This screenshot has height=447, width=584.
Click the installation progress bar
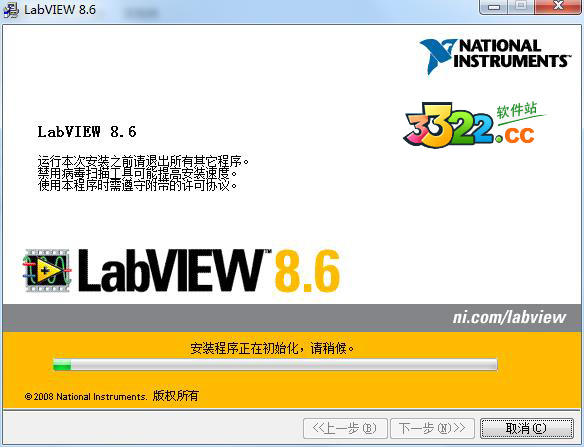click(x=275, y=364)
